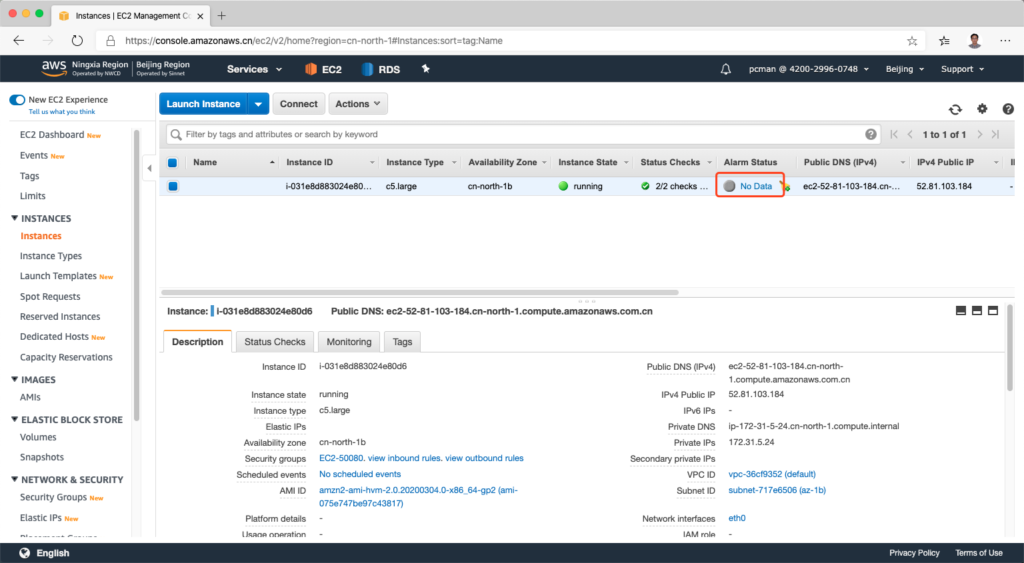Click the help question mark icon
This screenshot has height=563, width=1024.
1007,109
